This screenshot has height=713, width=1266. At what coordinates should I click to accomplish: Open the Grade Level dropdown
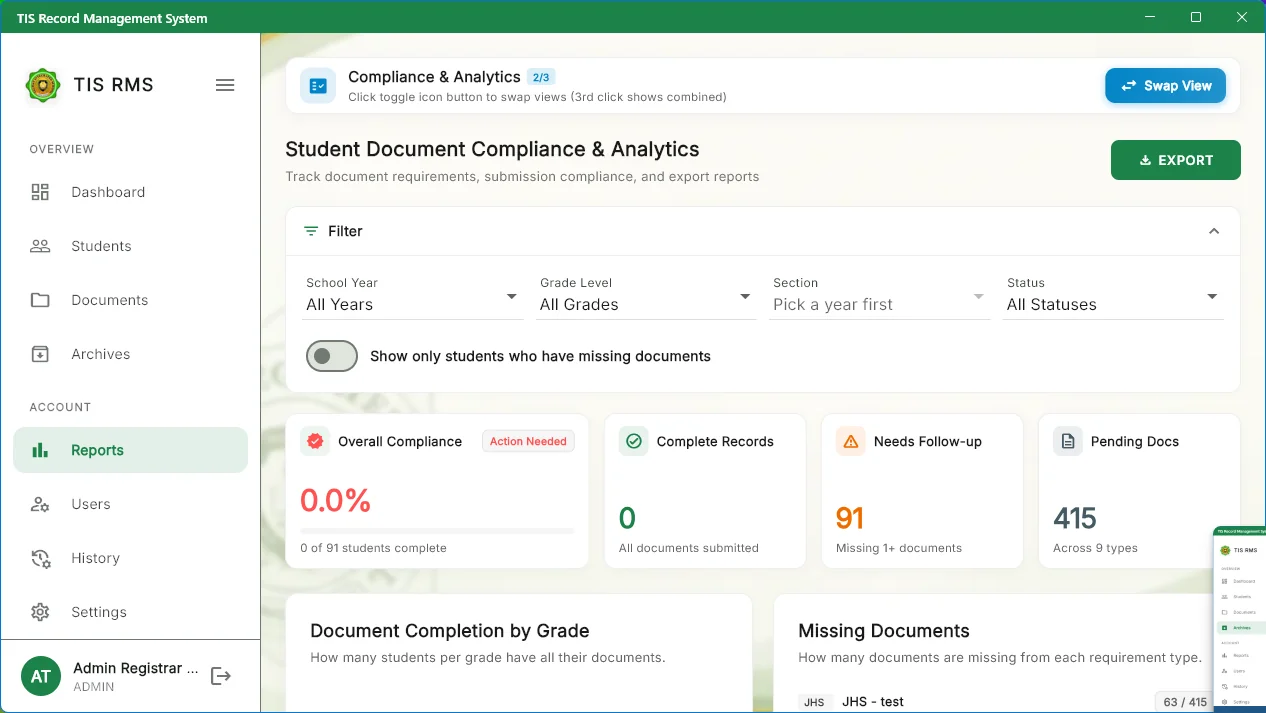click(x=647, y=297)
